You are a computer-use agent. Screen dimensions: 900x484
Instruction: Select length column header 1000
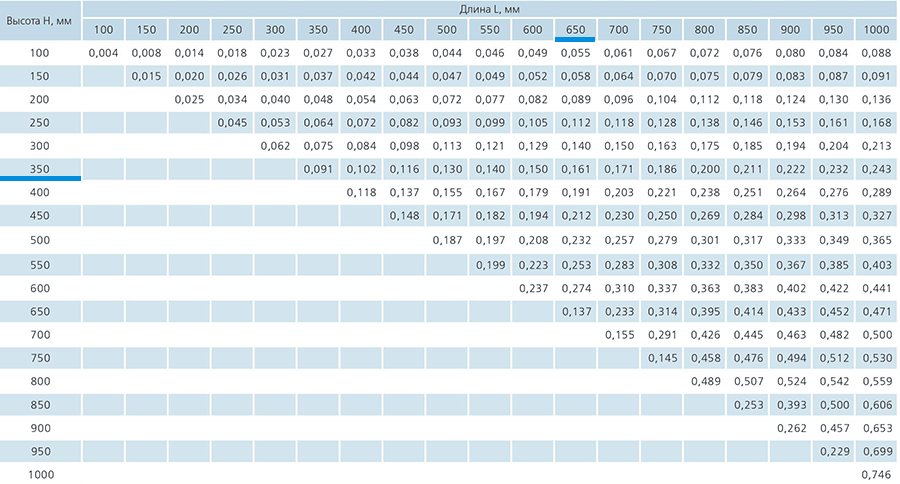click(x=876, y=30)
